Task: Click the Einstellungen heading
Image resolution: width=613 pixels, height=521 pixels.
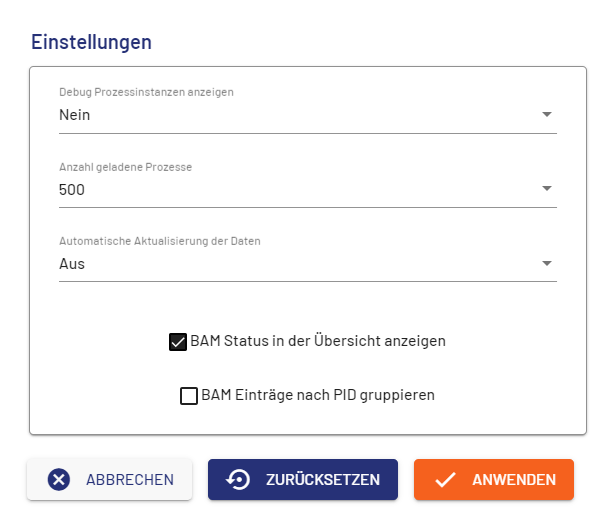Action: (x=91, y=42)
